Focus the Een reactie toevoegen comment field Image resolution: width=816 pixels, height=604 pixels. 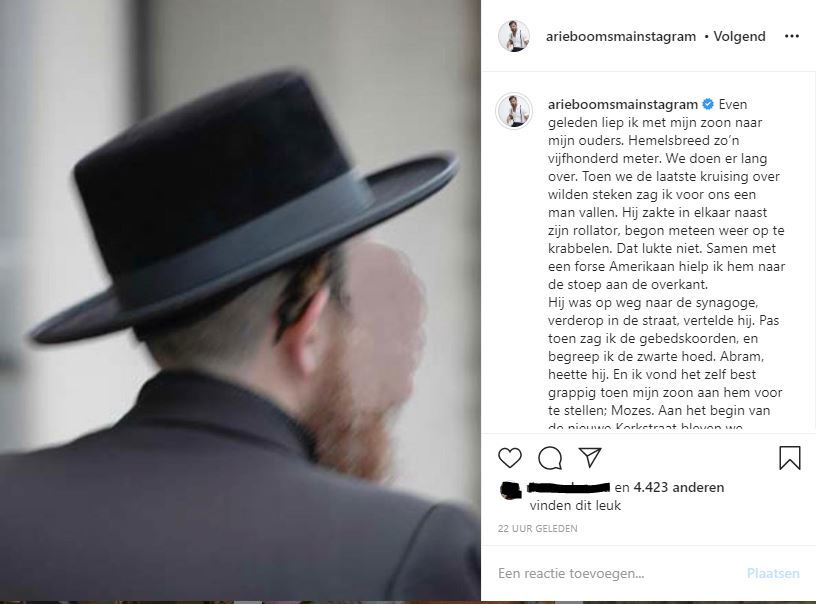616,573
